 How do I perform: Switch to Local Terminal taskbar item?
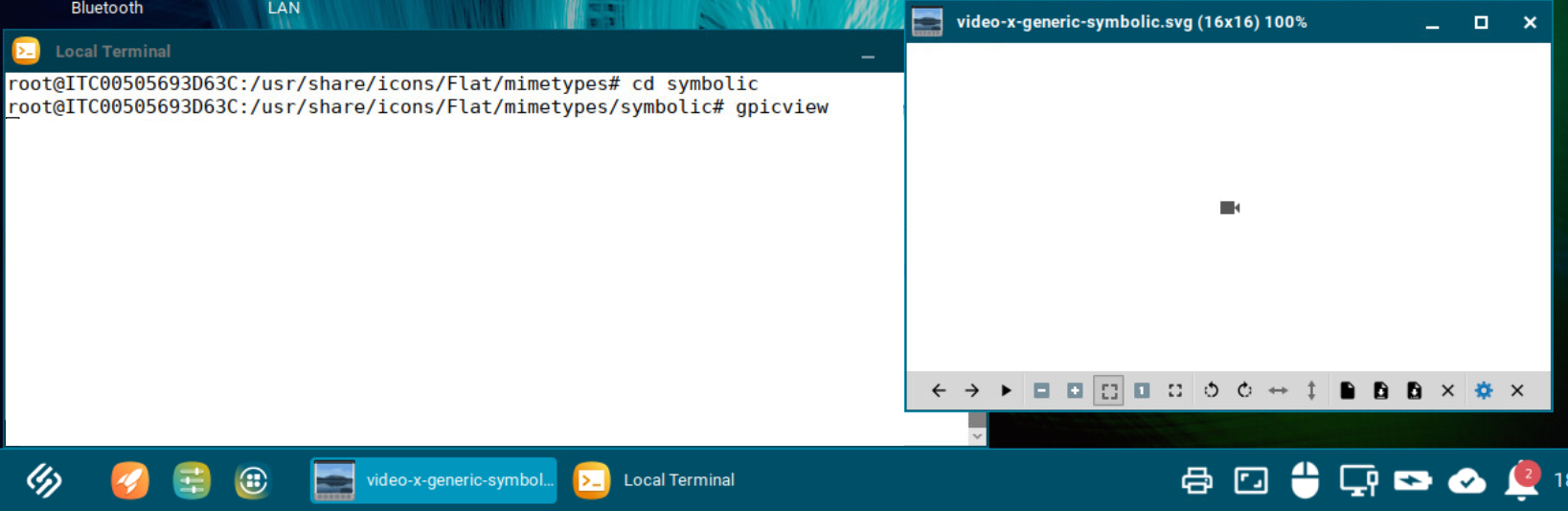pos(655,480)
